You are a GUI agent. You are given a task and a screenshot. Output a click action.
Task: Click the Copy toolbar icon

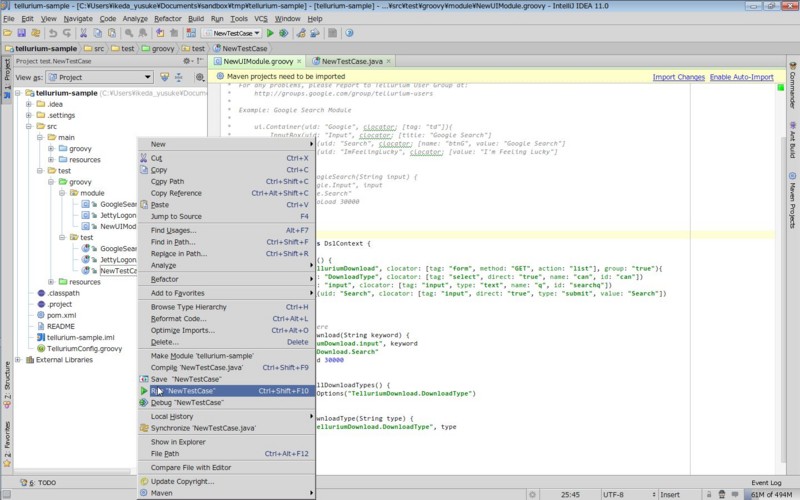point(97,33)
